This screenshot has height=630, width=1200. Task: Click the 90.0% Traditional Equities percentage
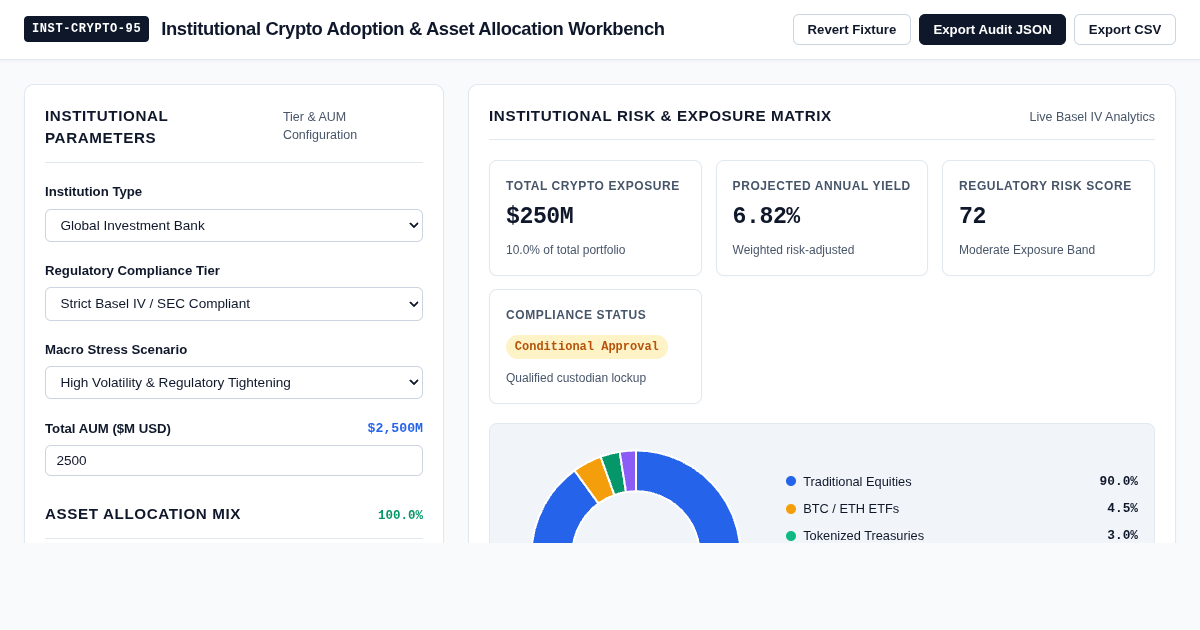[1119, 481]
